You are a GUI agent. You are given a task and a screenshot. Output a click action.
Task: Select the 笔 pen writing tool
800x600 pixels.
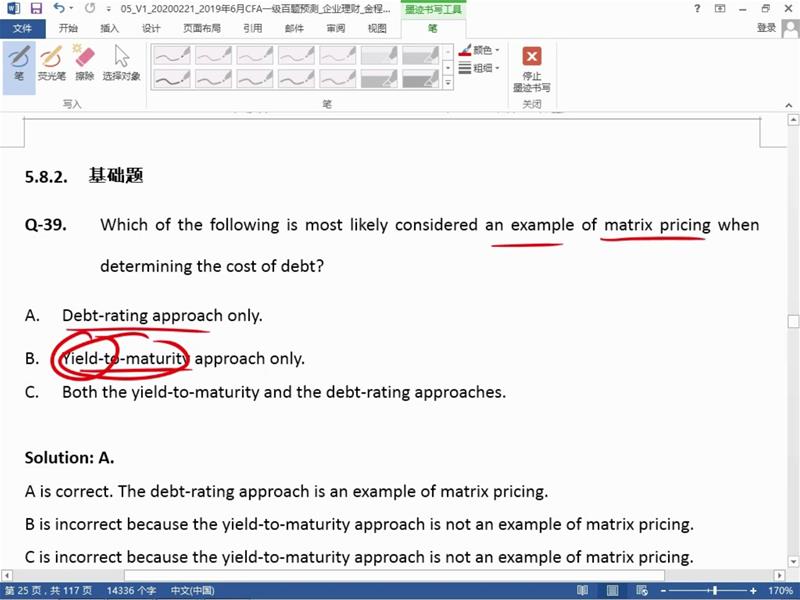coord(19,67)
